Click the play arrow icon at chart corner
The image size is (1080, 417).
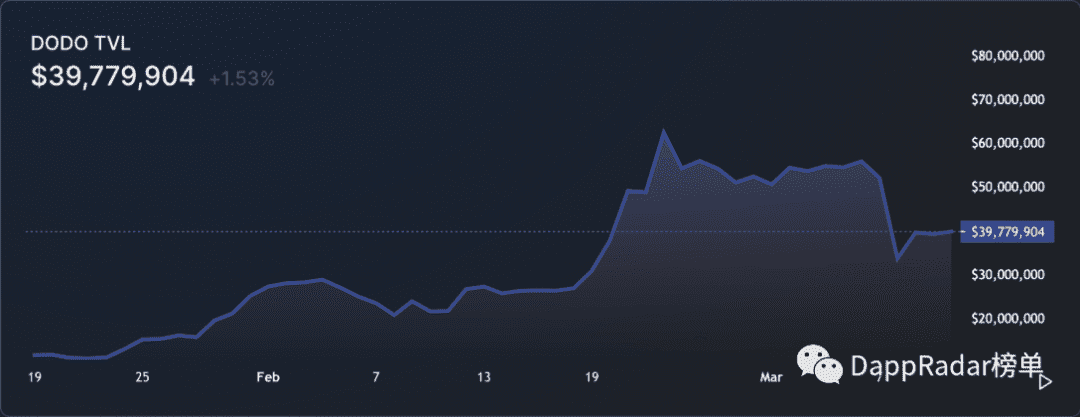click(x=1045, y=382)
